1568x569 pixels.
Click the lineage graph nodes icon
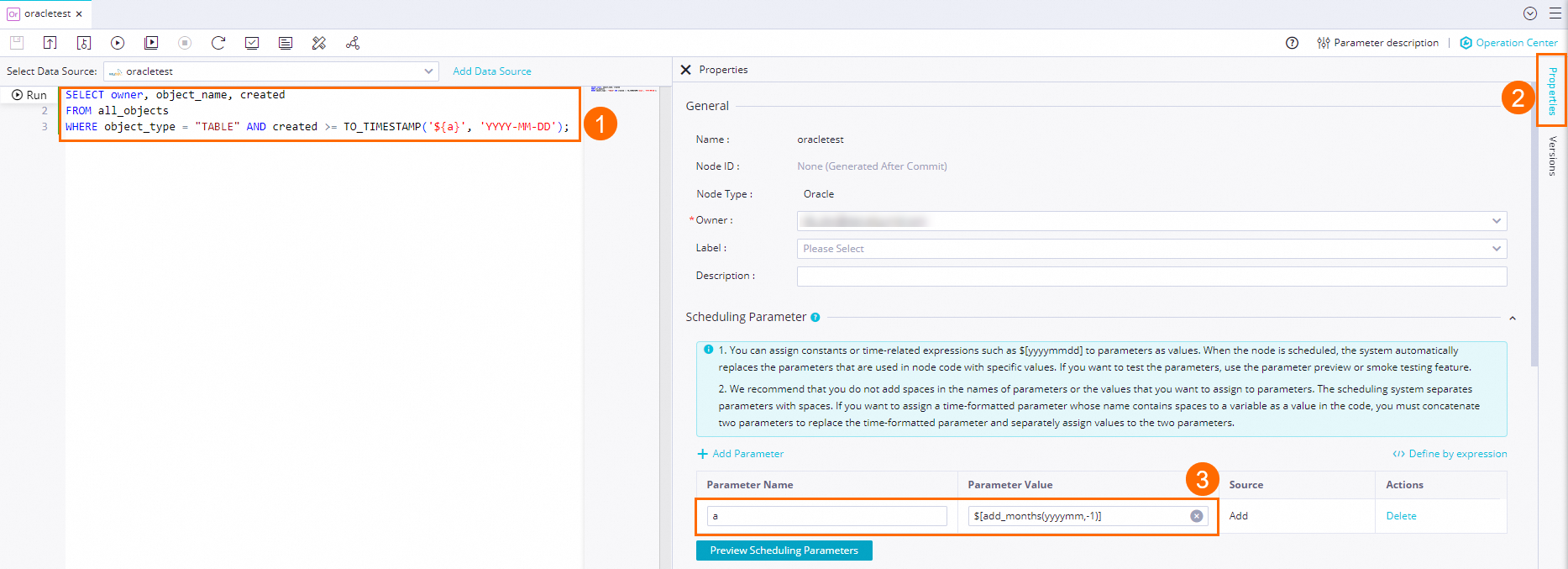tap(353, 43)
